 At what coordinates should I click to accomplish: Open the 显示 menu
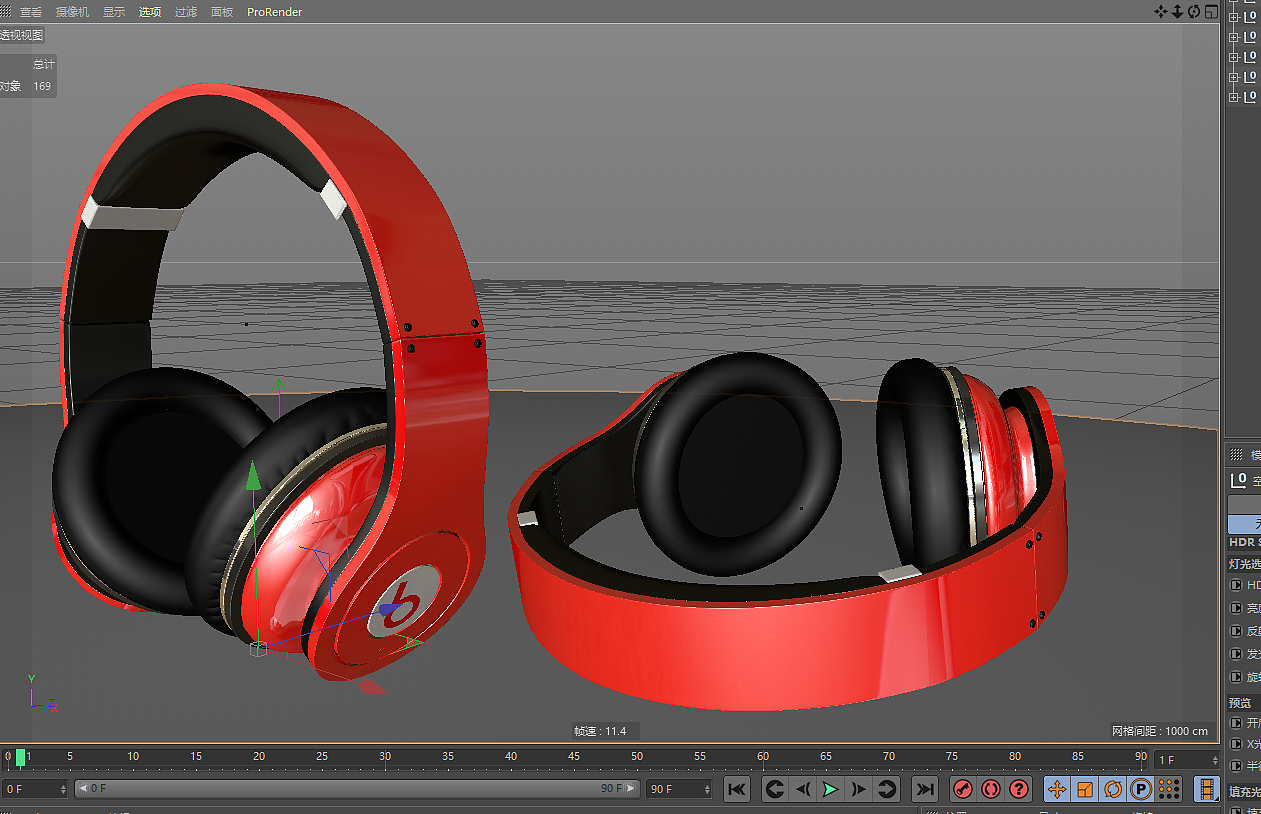pyautogui.click(x=114, y=12)
